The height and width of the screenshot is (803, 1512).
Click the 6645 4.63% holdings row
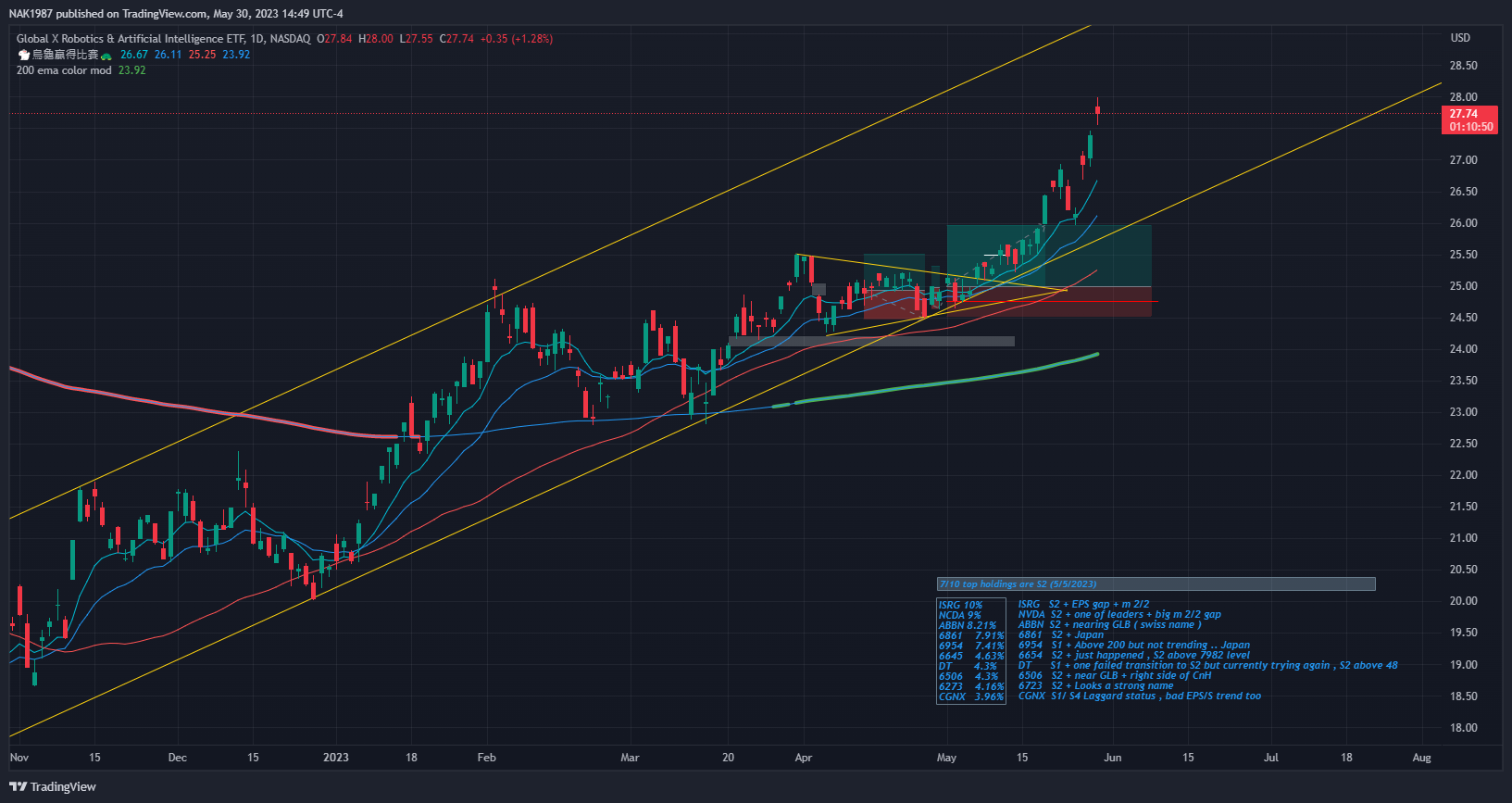(971, 657)
